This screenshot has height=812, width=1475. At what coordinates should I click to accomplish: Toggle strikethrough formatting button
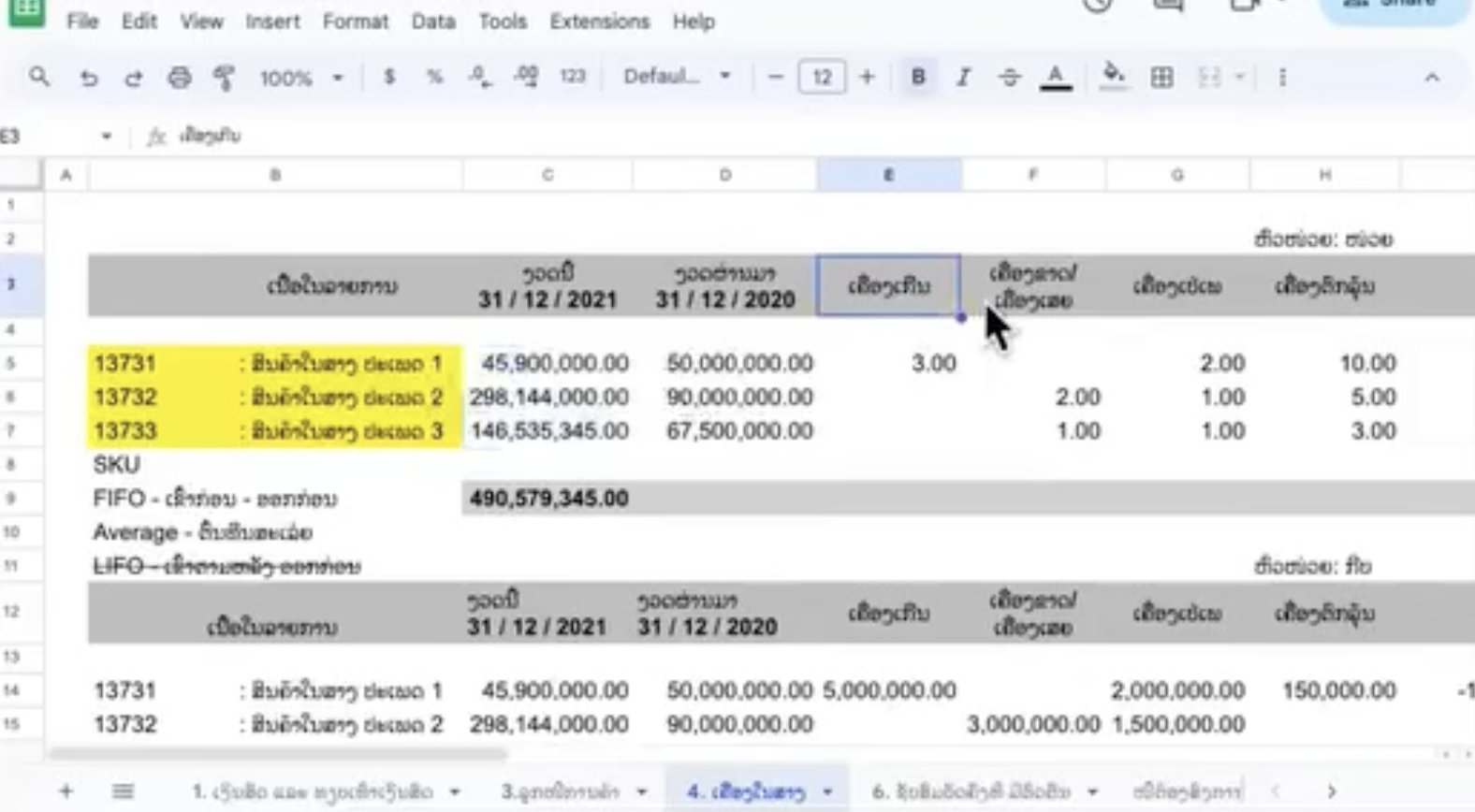1009,78
